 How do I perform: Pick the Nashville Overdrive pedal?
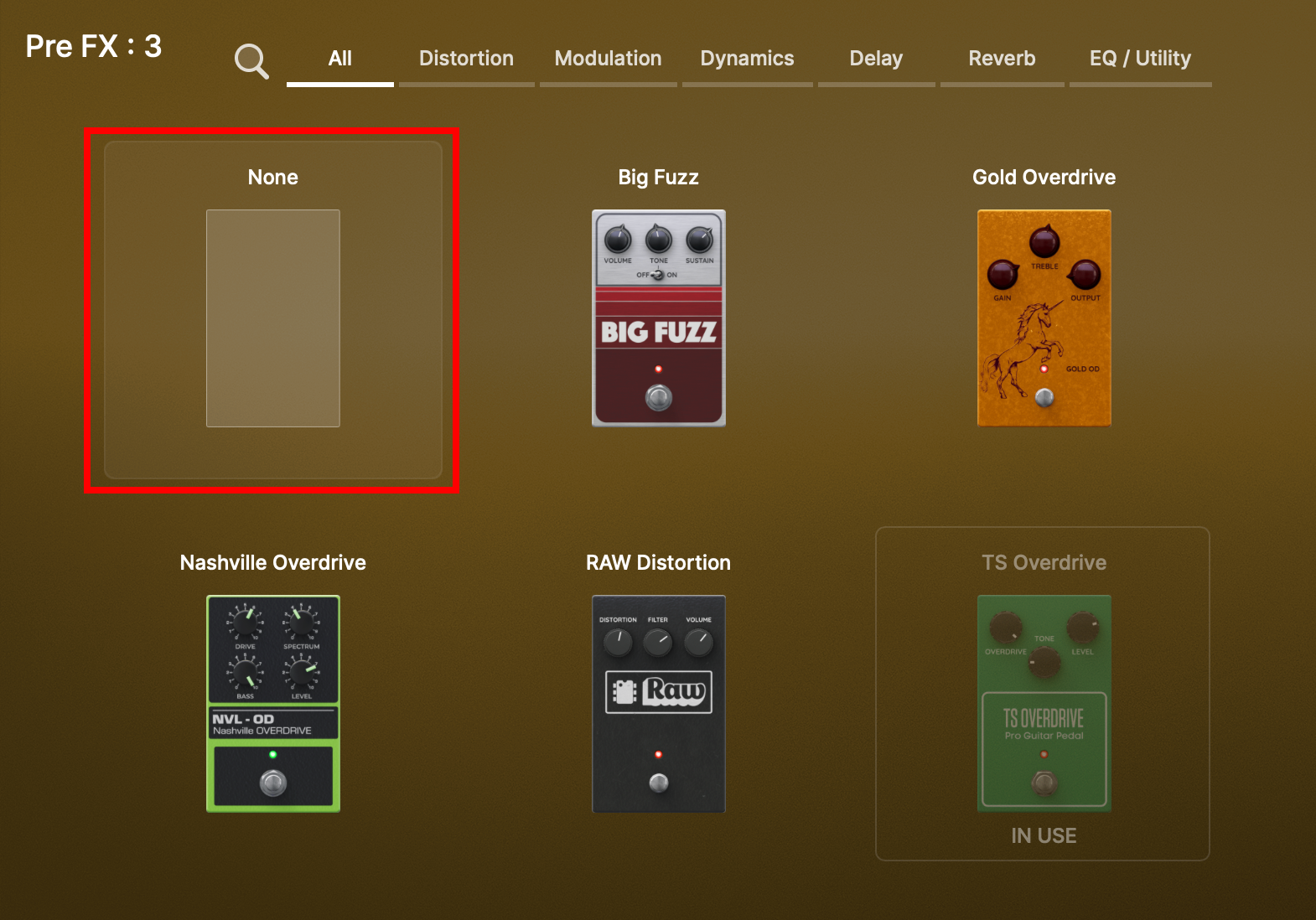[272, 703]
